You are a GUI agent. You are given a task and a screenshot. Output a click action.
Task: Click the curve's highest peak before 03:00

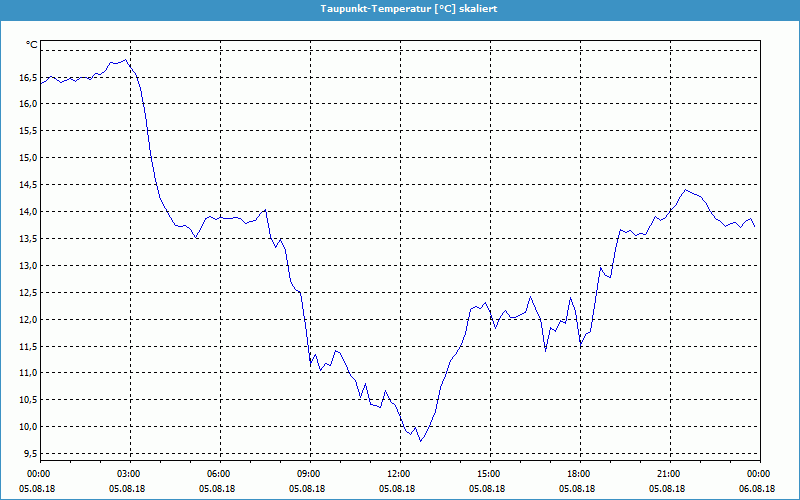[126, 60]
